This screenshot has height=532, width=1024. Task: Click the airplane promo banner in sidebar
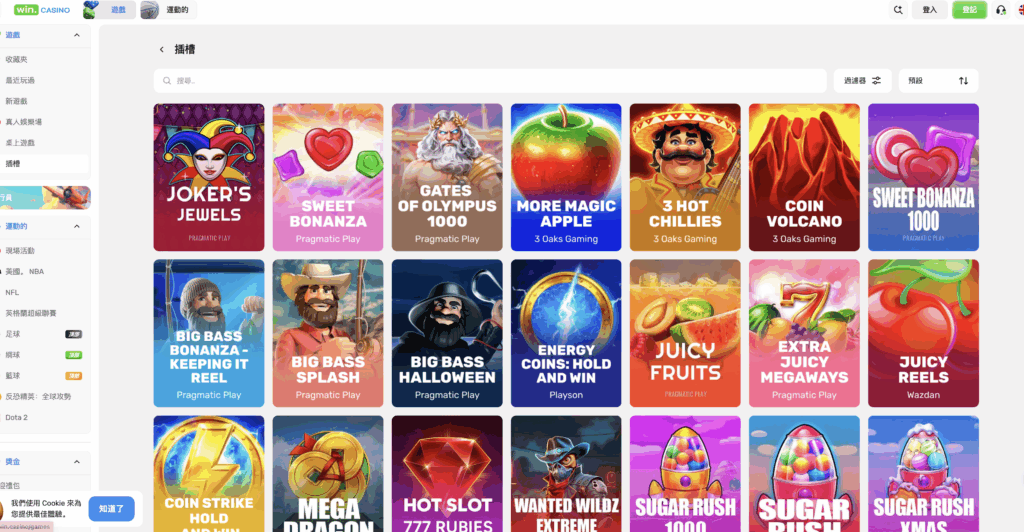(44, 197)
